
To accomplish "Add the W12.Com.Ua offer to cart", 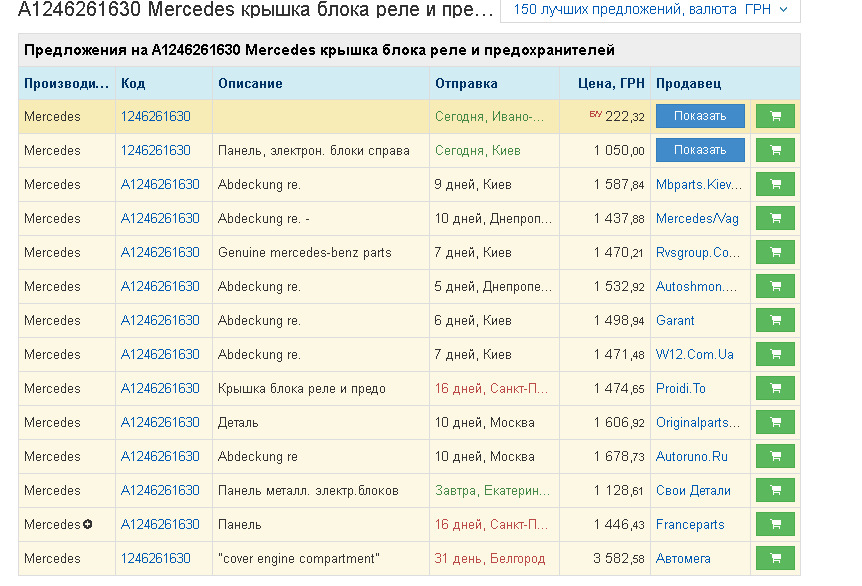I will tap(775, 355).
